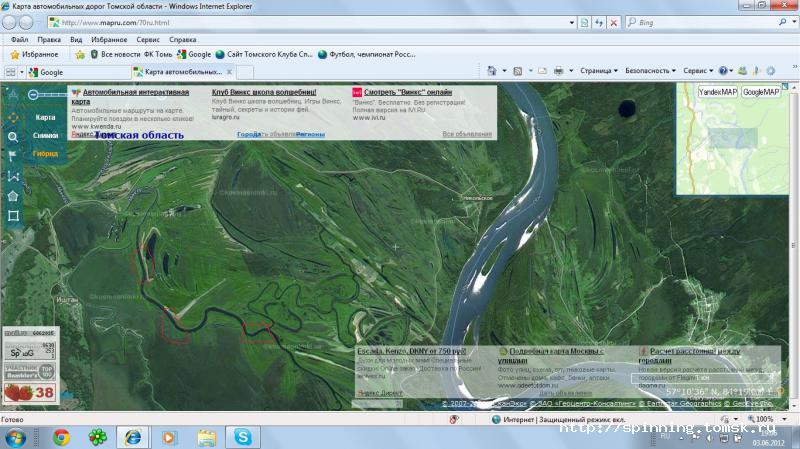
Task: Click the map zoom slider track
Action: [x=52, y=95]
